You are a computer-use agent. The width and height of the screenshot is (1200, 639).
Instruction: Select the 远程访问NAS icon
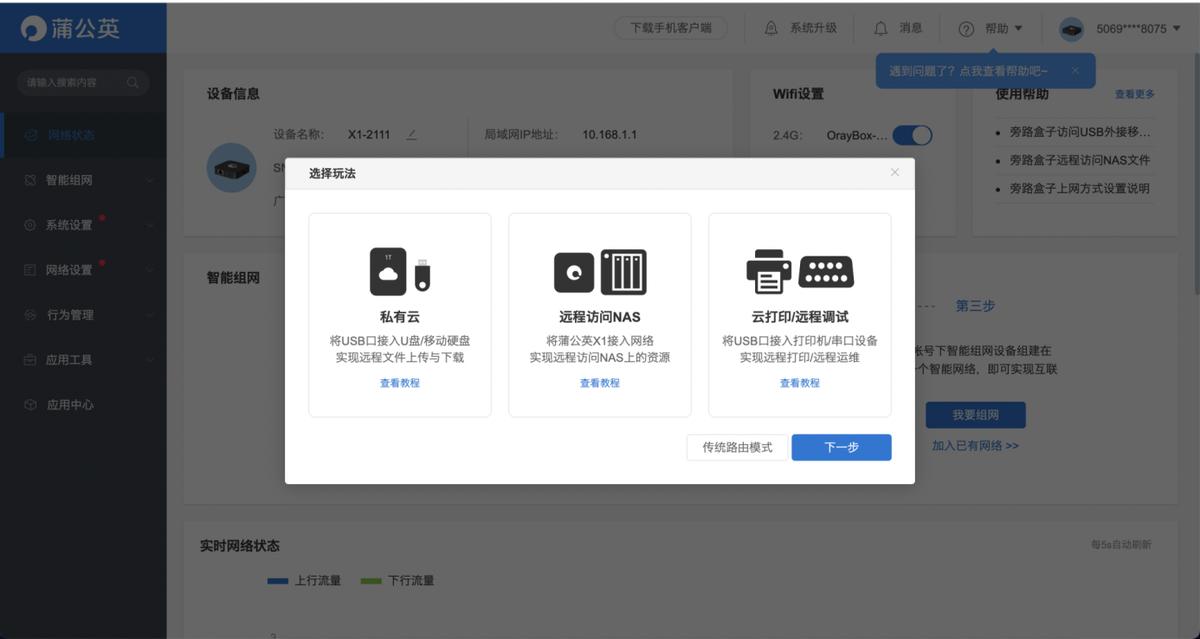click(599, 270)
